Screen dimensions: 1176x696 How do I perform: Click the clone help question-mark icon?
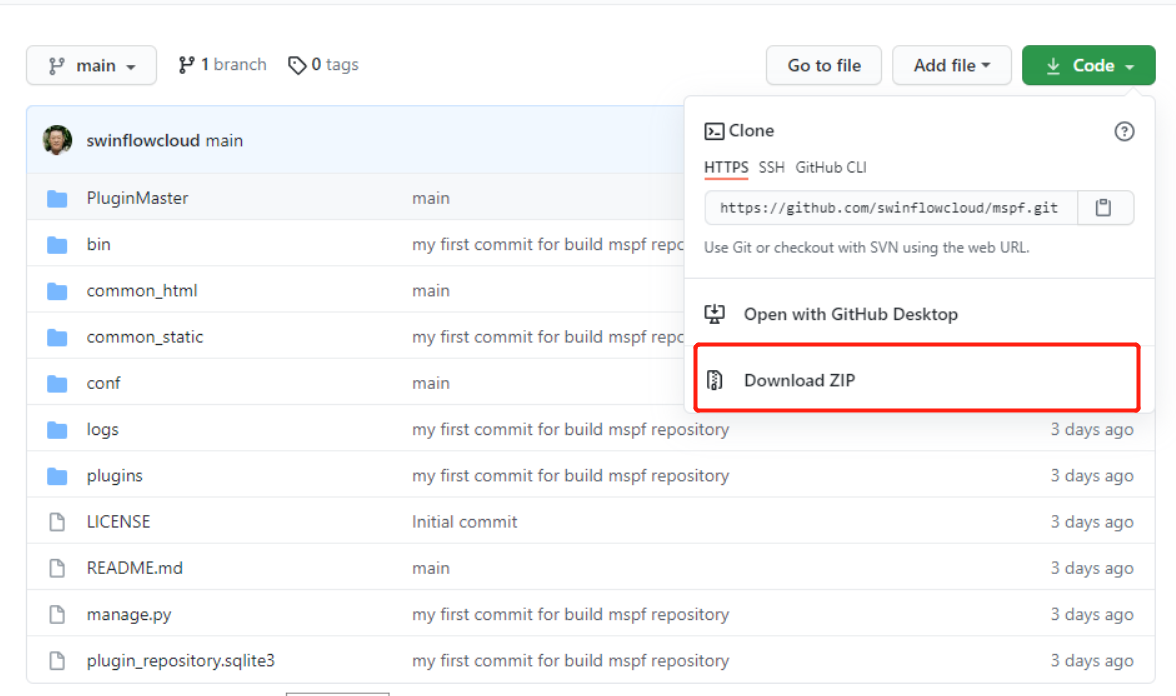1124,131
